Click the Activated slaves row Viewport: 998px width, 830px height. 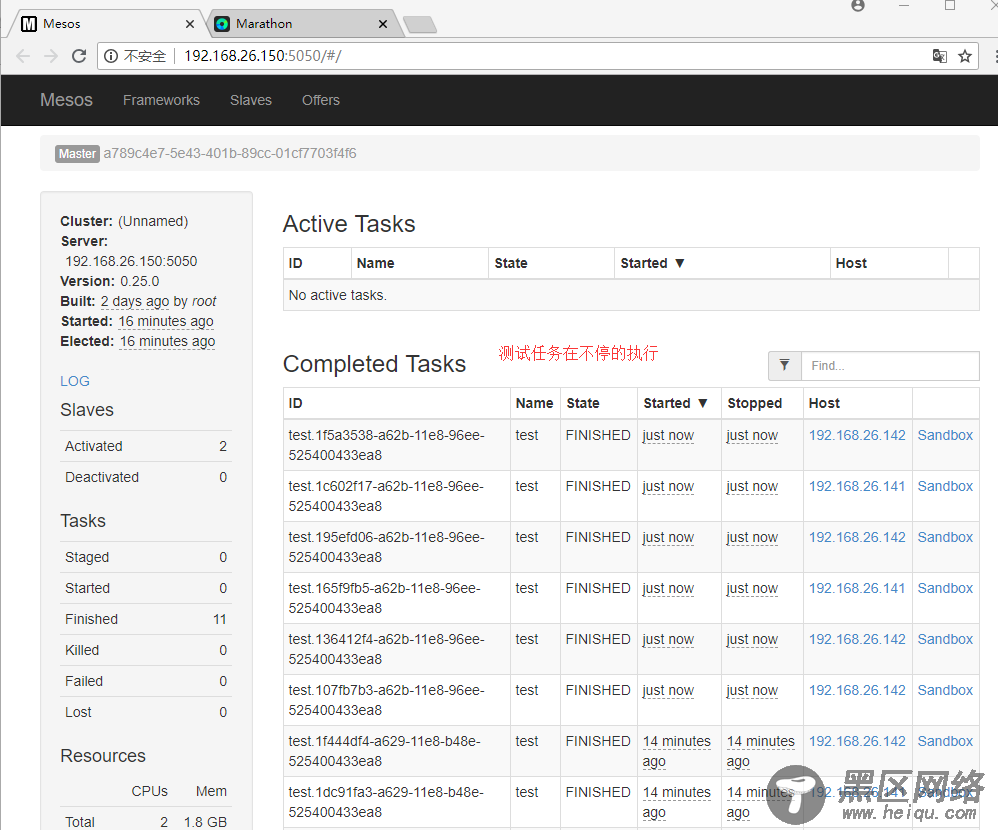(x=146, y=446)
